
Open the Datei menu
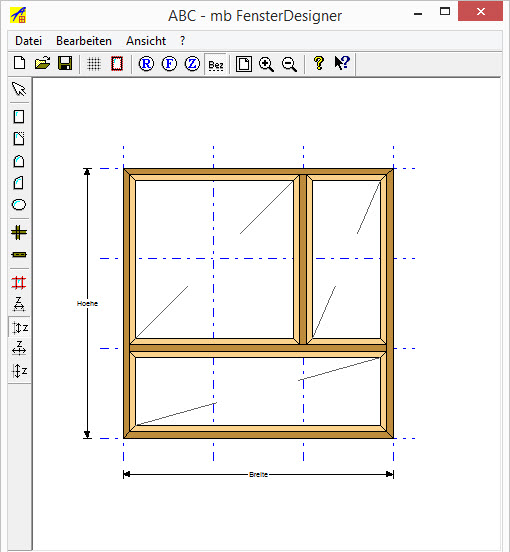pos(29,41)
